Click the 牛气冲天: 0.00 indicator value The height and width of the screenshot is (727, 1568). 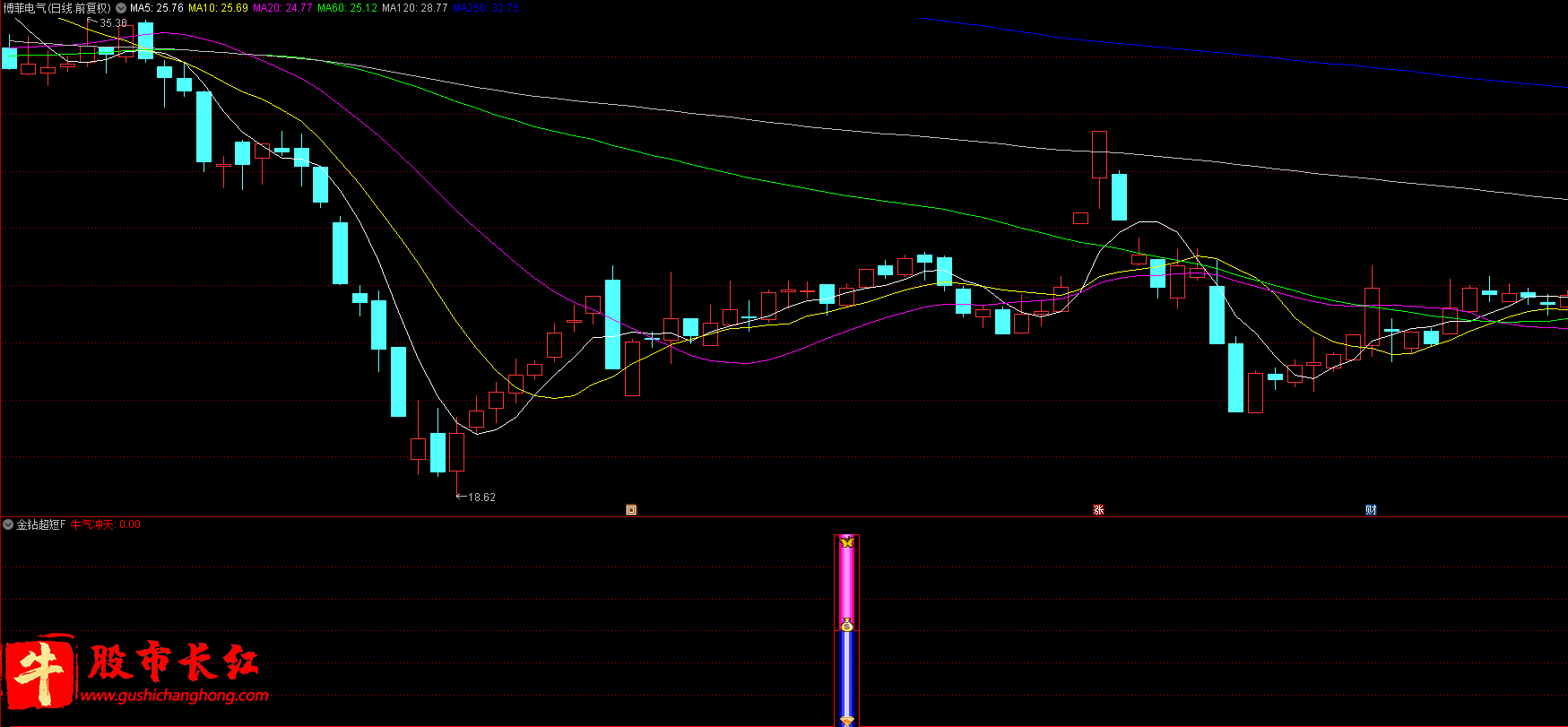pyautogui.click(x=106, y=524)
